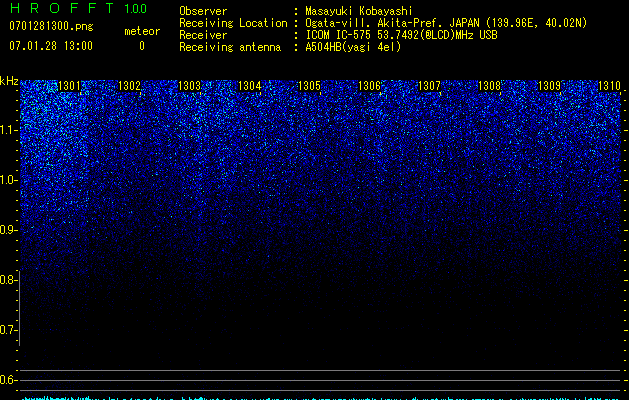Click the Receiving antenna label
Image resolution: width=629 pixels, height=400 pixels.
click(x=230, y=47)
